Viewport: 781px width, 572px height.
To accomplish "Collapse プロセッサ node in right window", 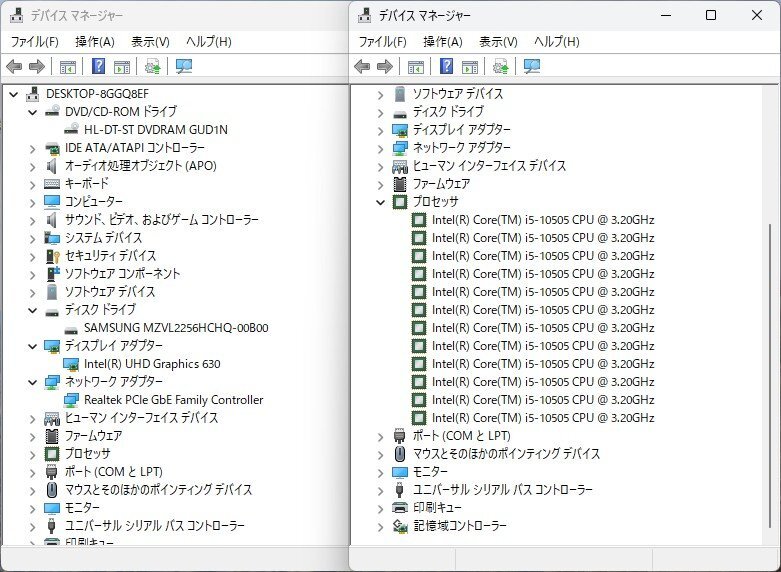I will coord(381,202).
